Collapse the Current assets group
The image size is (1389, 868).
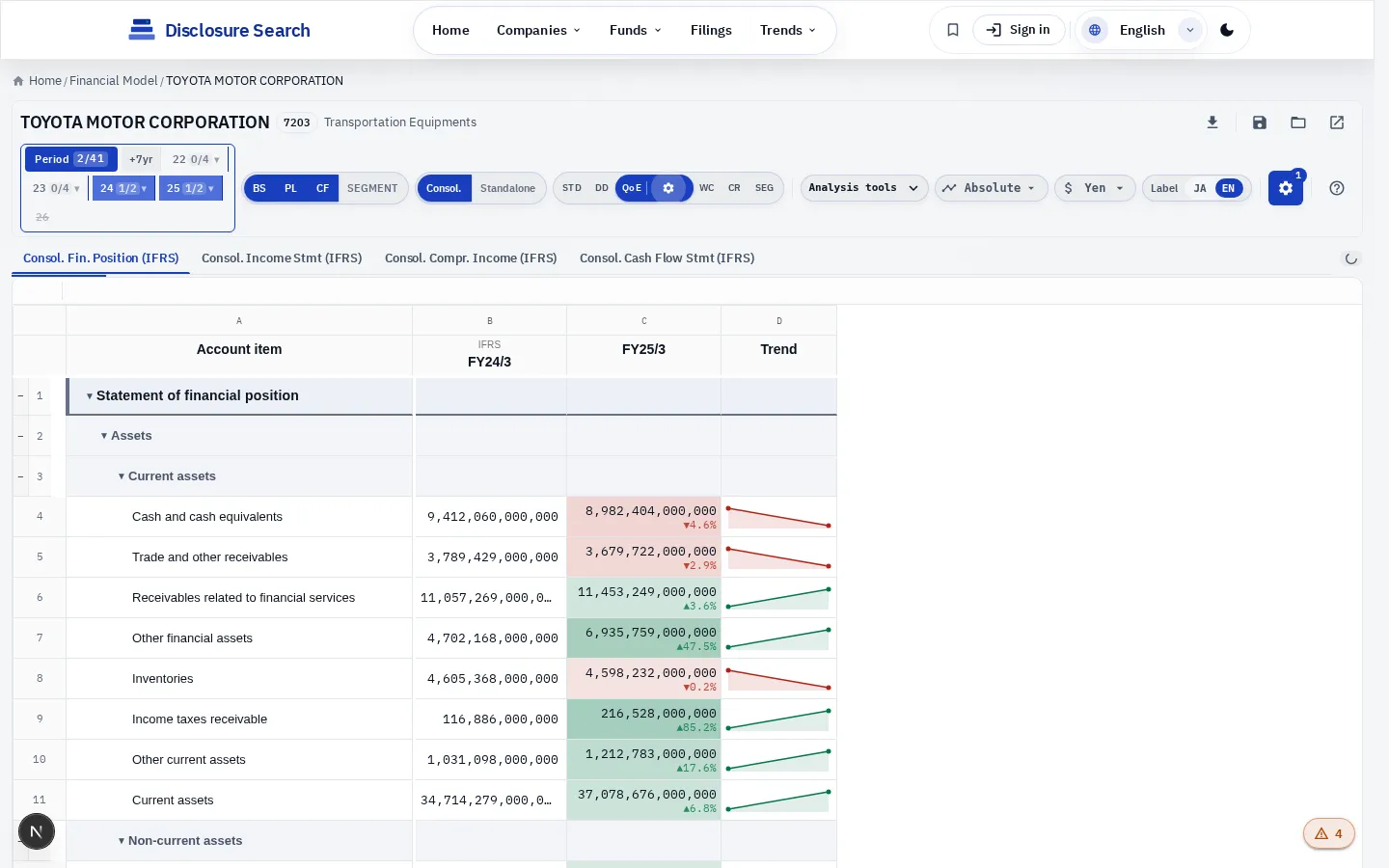point(122,476)
